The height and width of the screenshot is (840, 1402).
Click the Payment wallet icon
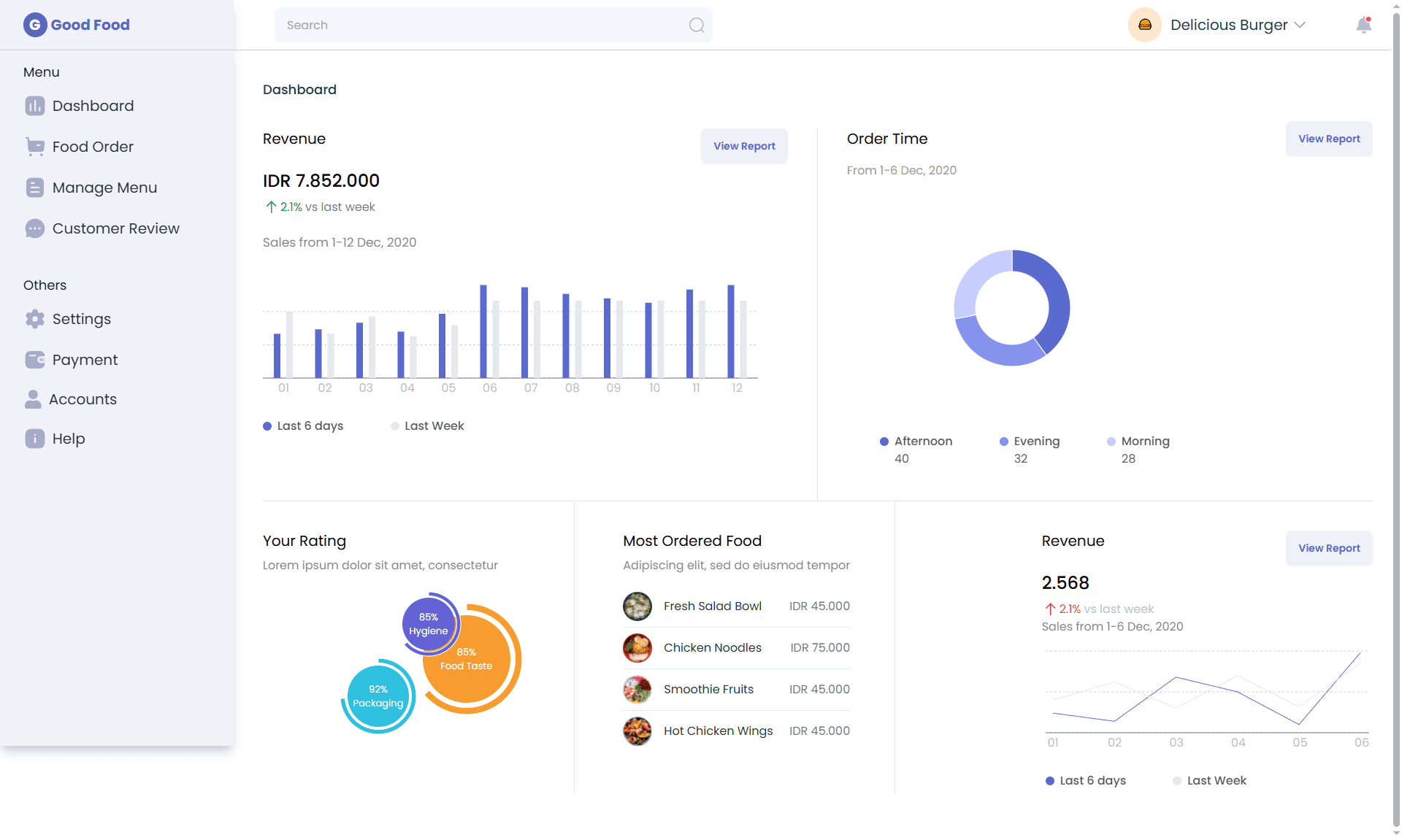coord(35,360)
